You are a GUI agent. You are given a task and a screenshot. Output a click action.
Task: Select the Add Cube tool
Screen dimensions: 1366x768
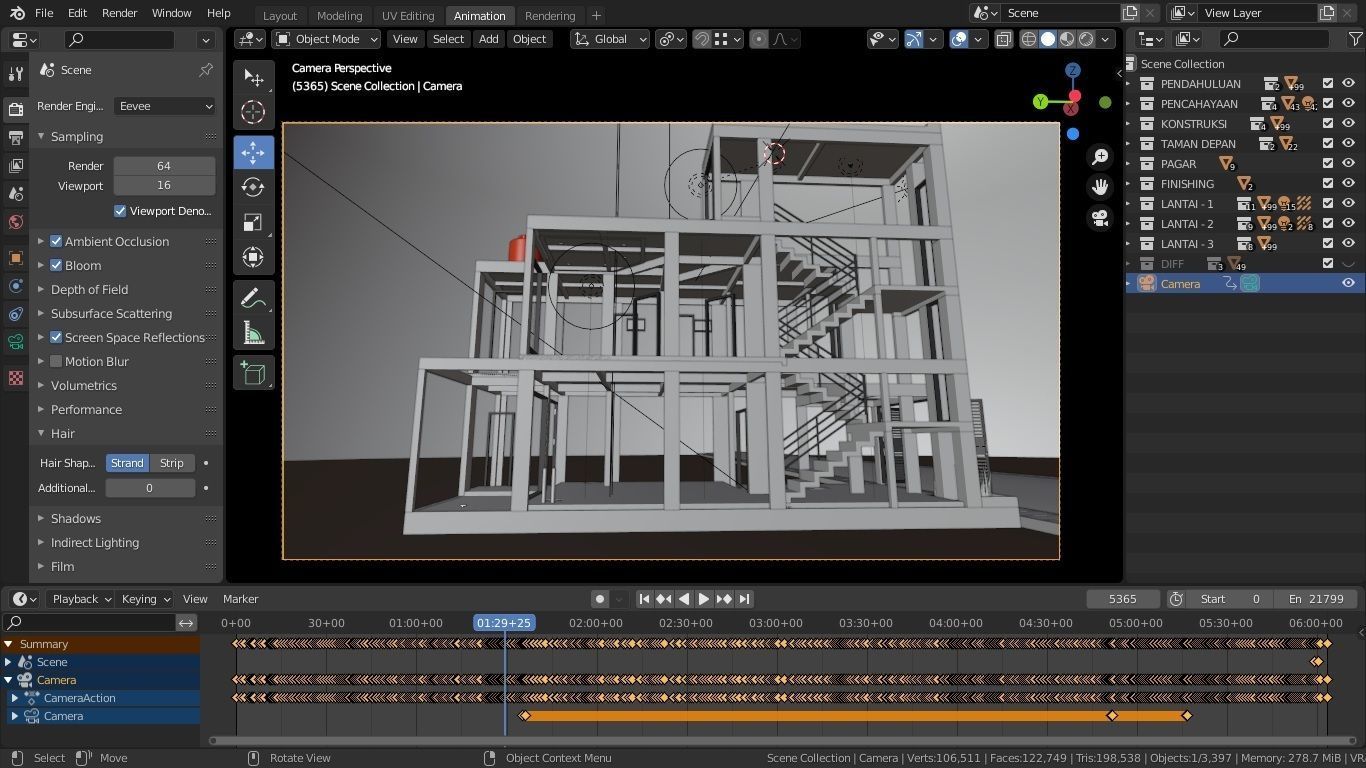253,374
